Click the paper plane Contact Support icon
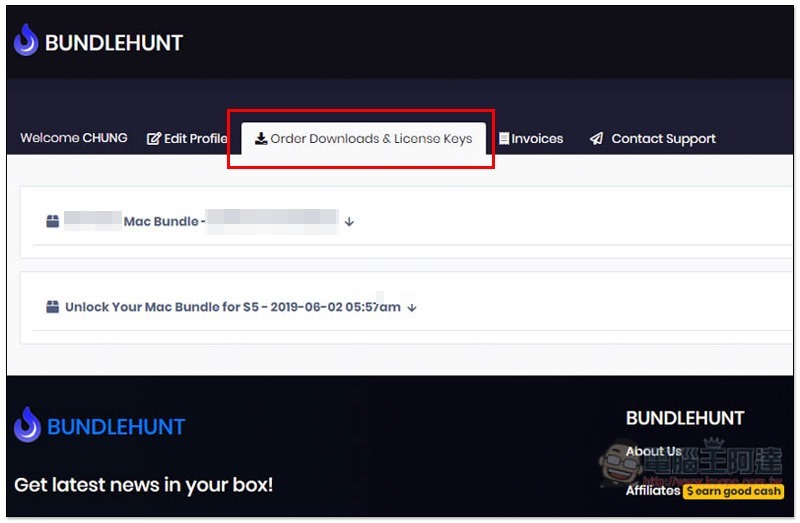 [x=596, y=138]
